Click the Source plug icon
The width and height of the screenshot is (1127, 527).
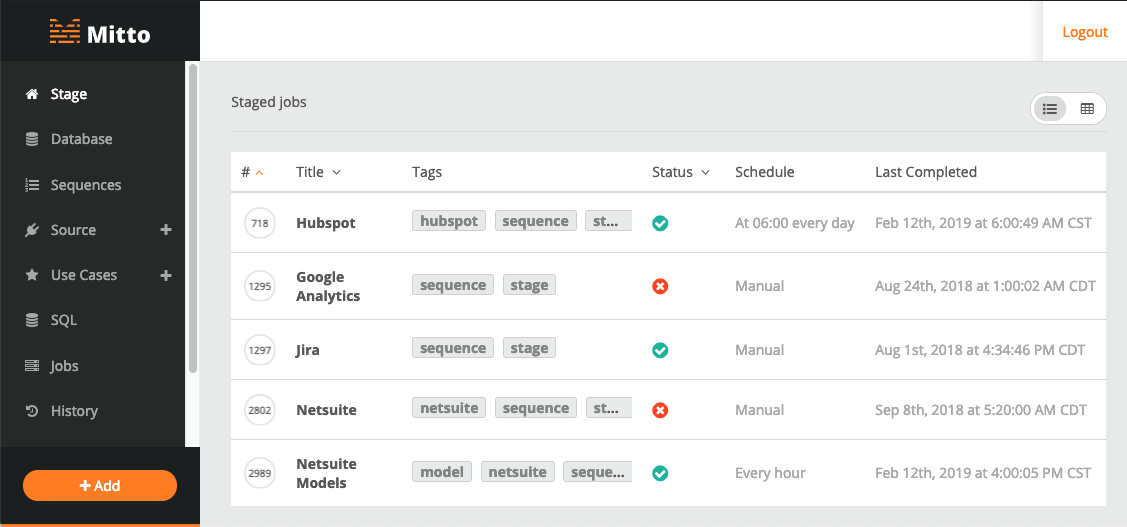click(32, 230)
